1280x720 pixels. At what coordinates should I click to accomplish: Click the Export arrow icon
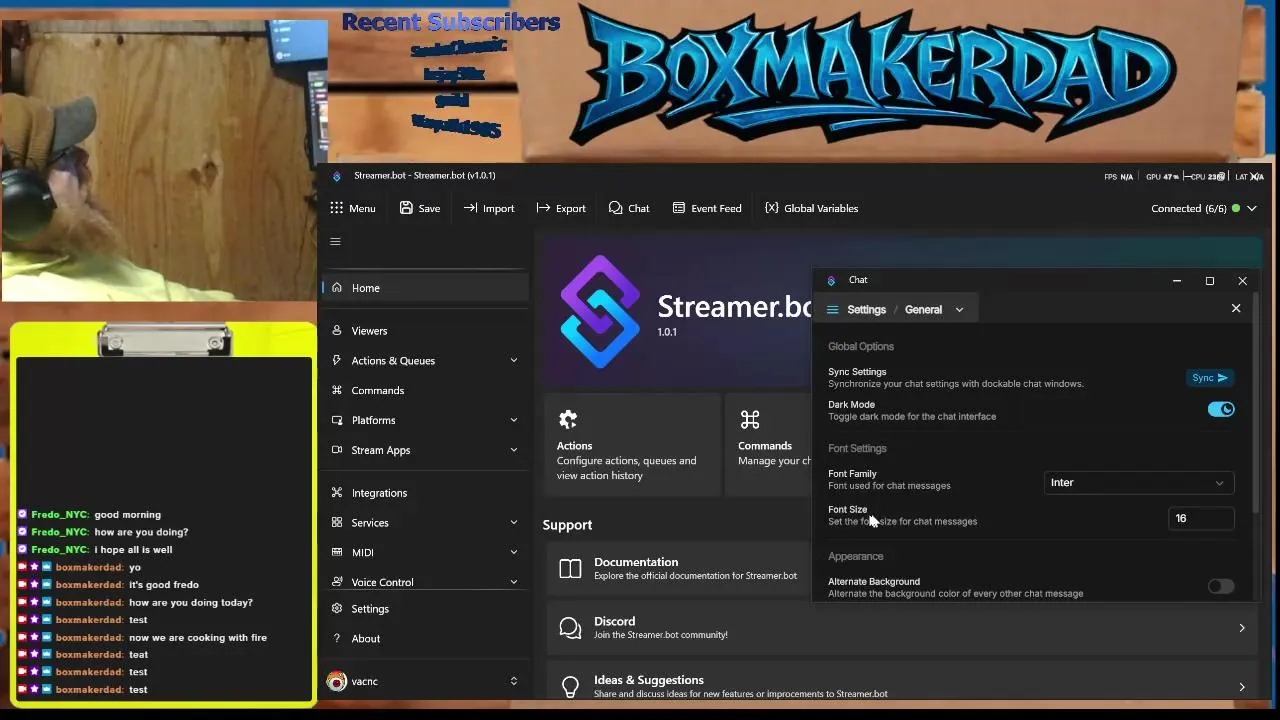pos(543,208)
